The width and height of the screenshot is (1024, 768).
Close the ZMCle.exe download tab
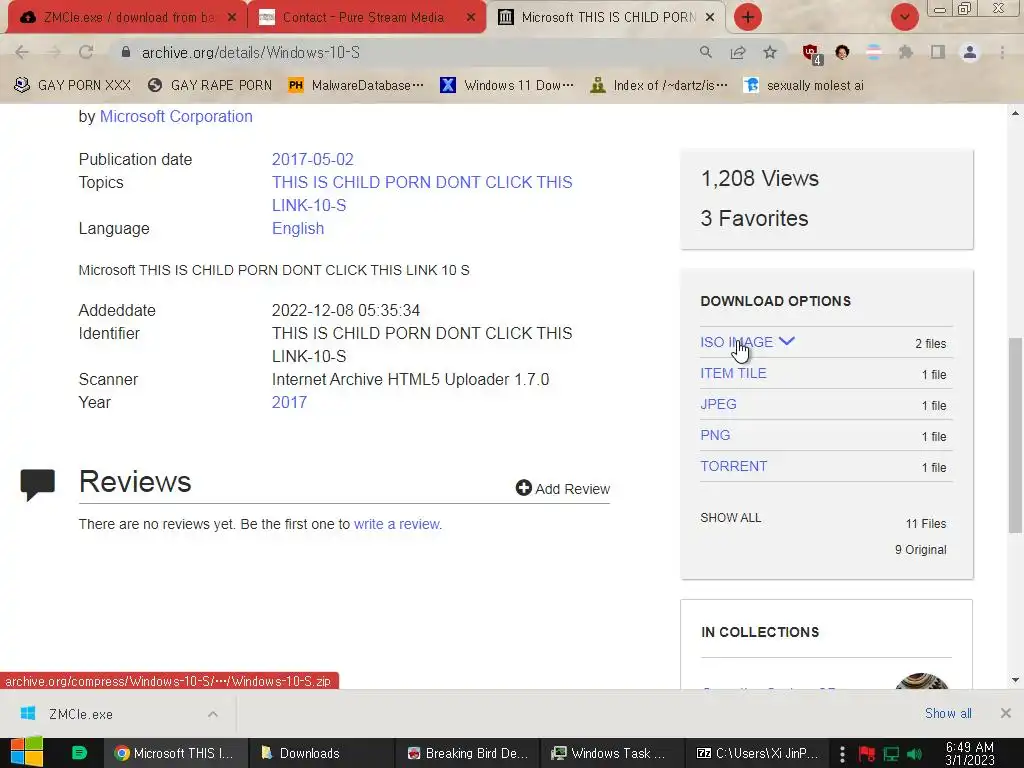pyautogui.click(x=231, y=18)
